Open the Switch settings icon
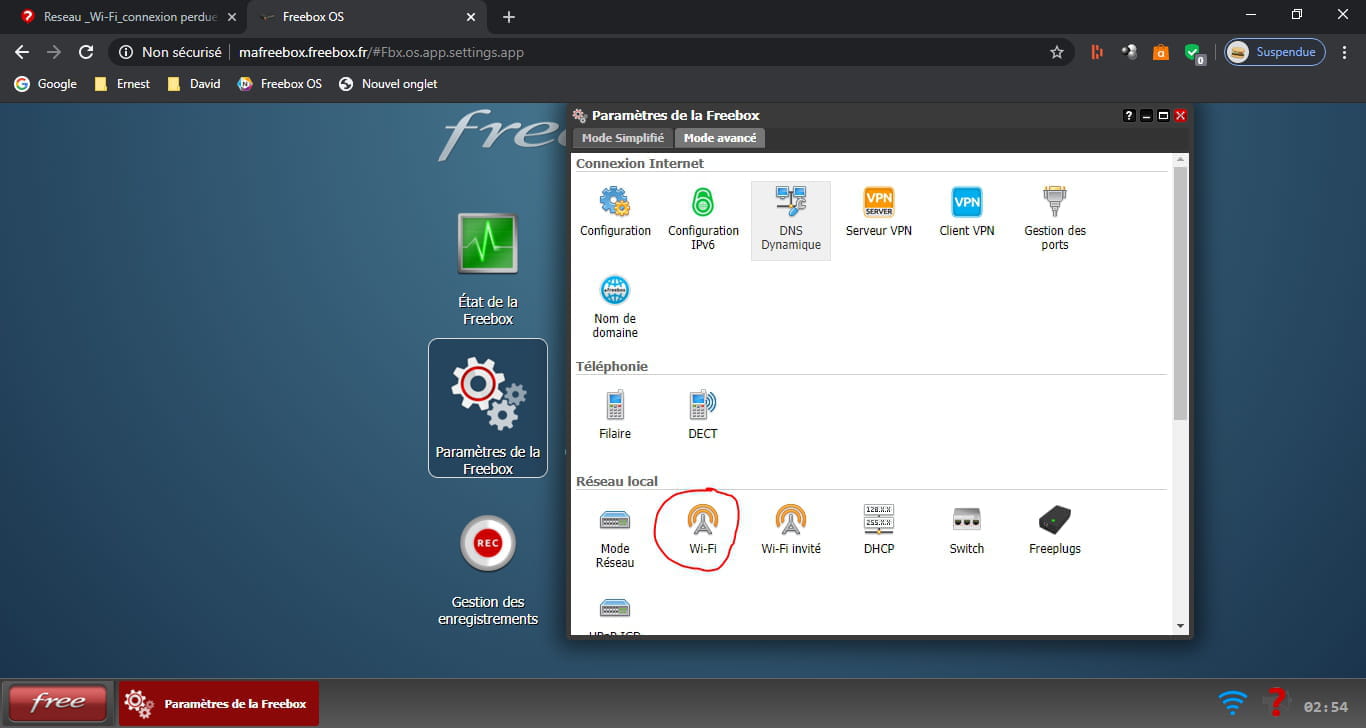Viewport: 1366px width, 728px height. [967, 529]
